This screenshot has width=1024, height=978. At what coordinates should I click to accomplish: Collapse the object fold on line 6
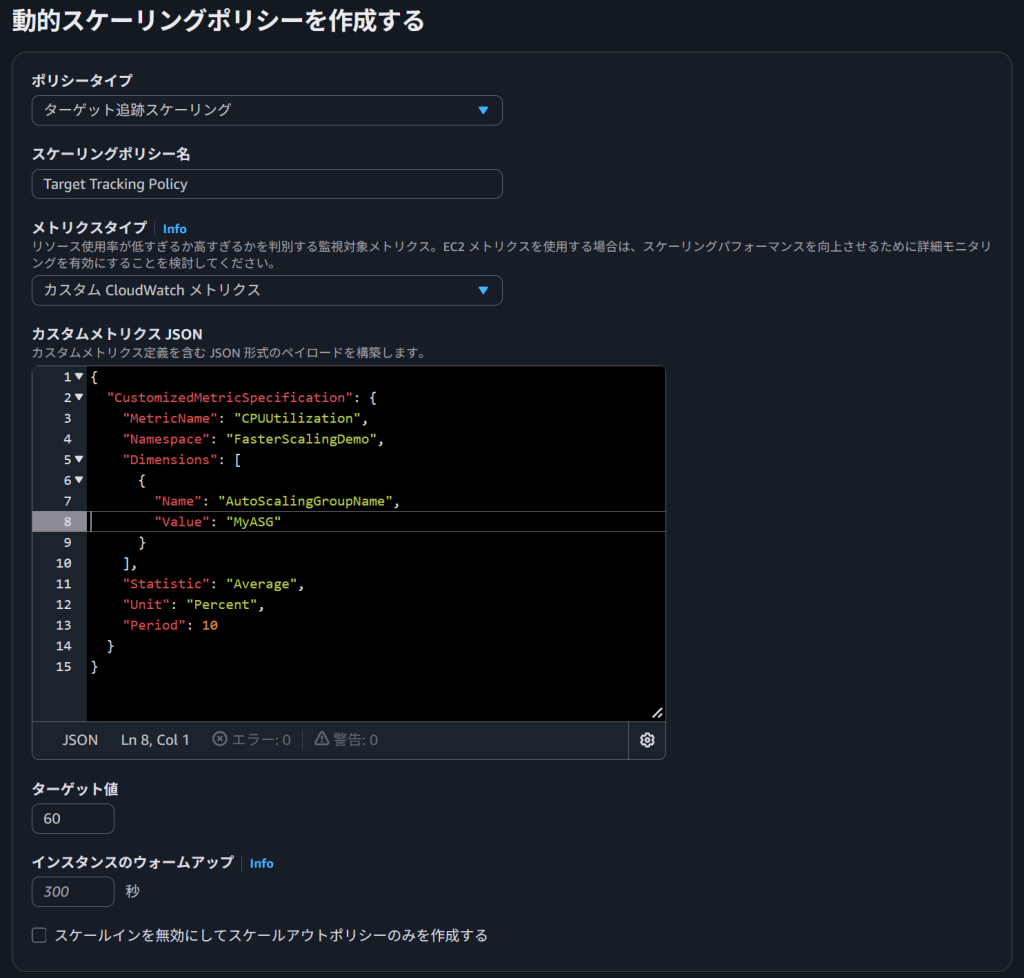pyautogui.click(x=79, y=481)
